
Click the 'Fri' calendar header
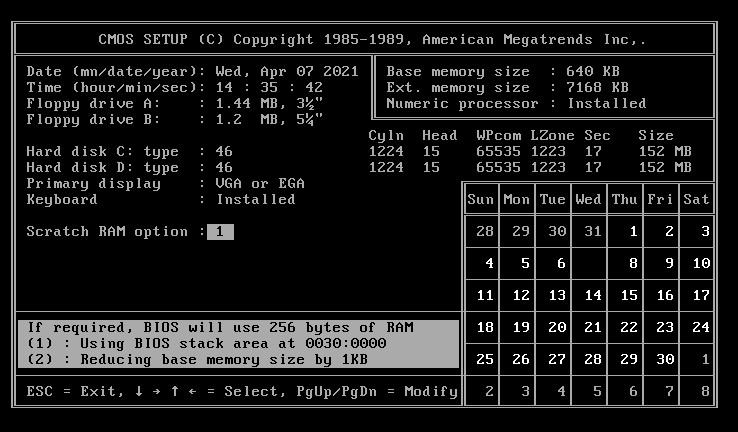click(x=660, y=200)
